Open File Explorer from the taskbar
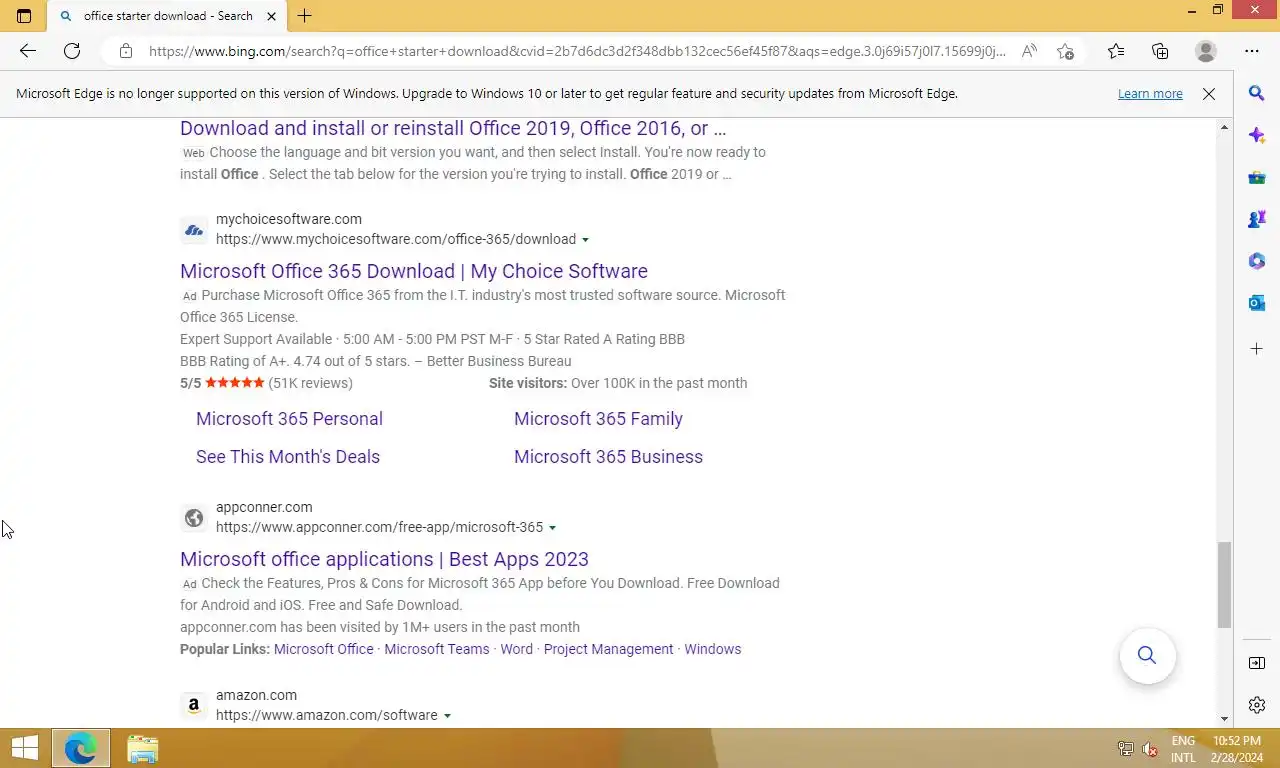This screenshot has height=768, width=1280. click(143, 749)
